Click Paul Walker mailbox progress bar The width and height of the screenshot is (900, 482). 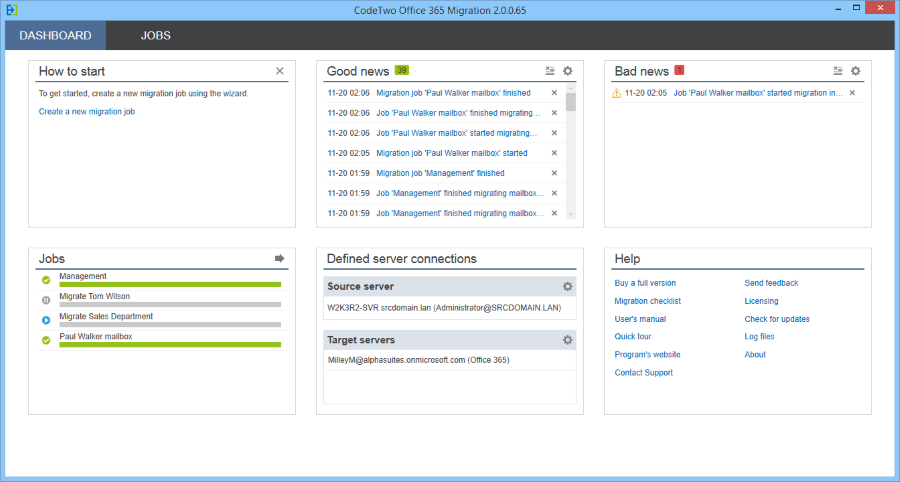tap(170, 345)
